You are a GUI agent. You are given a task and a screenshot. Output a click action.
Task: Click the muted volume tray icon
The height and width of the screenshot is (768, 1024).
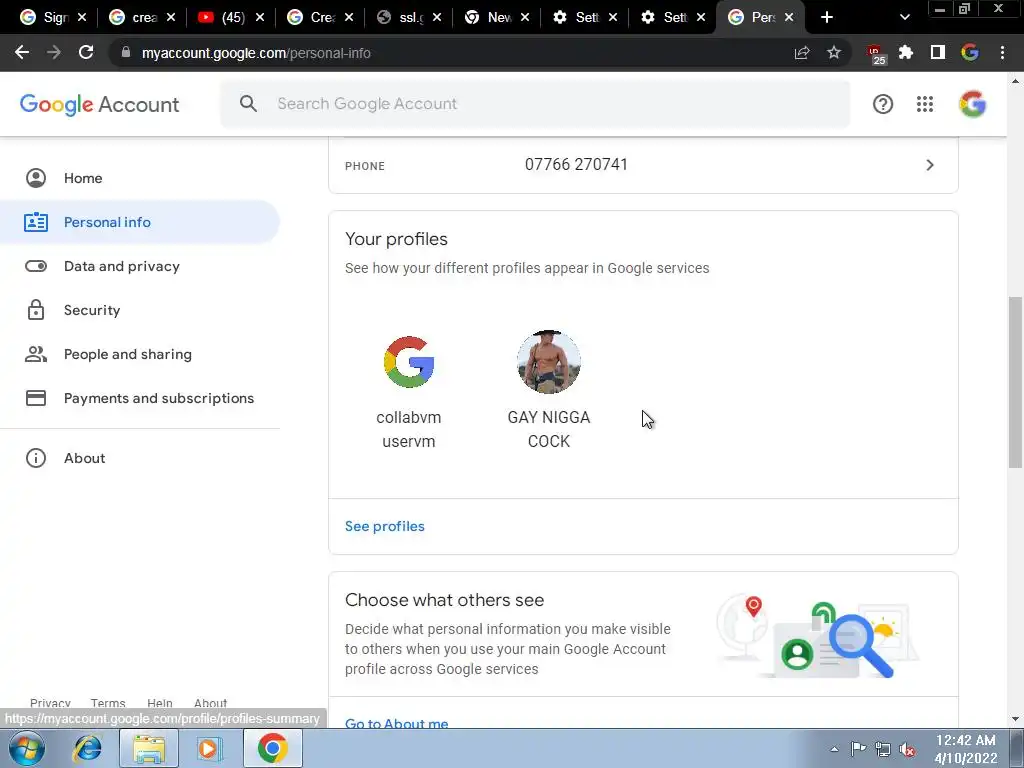tap(906, 750)
